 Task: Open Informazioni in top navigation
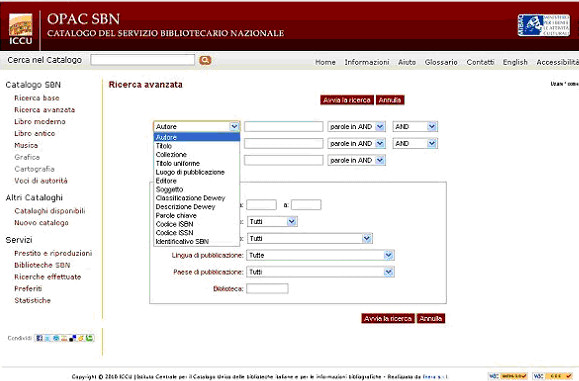click(367, 62)
